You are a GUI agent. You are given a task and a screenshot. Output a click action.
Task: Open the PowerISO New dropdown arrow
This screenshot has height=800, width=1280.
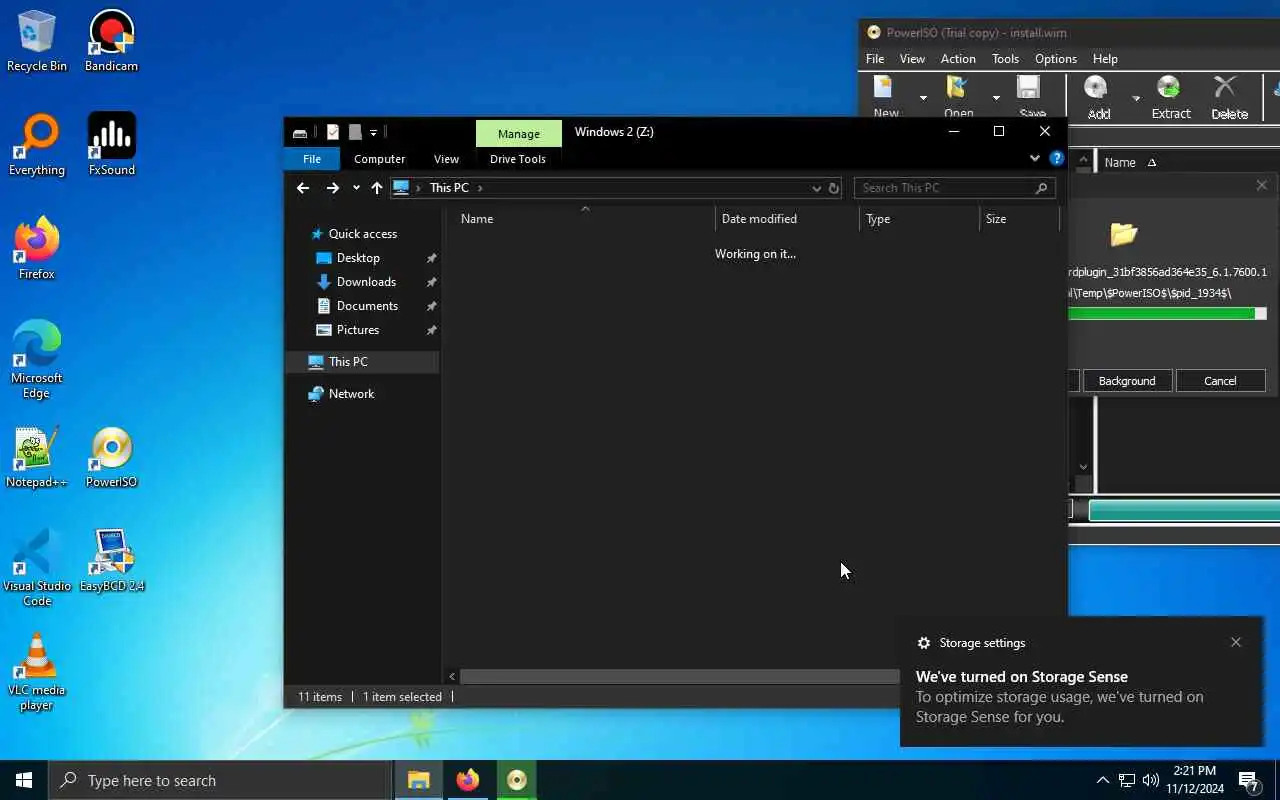923,97
